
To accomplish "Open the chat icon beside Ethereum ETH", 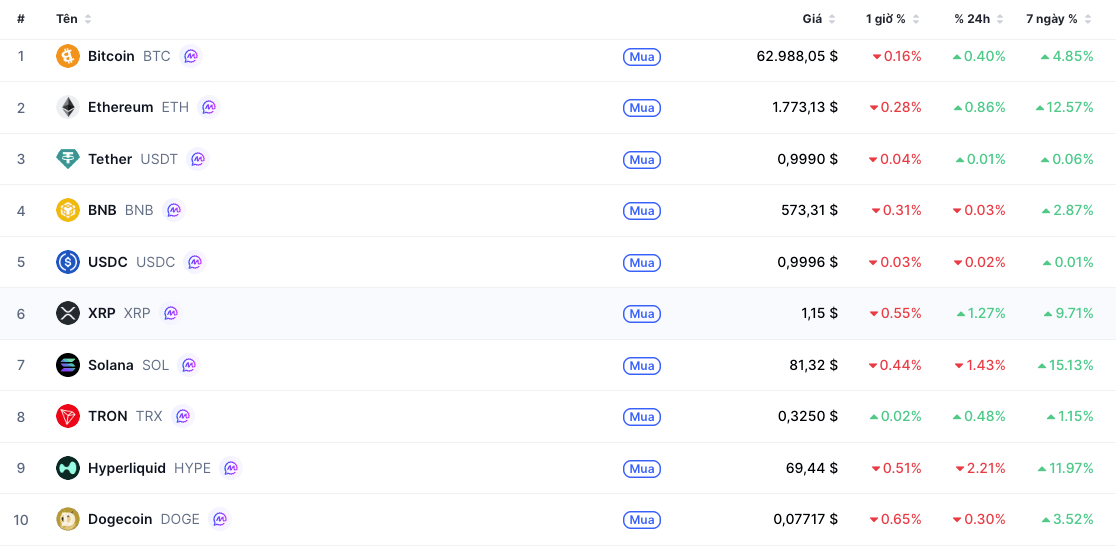I will (209, 107).
